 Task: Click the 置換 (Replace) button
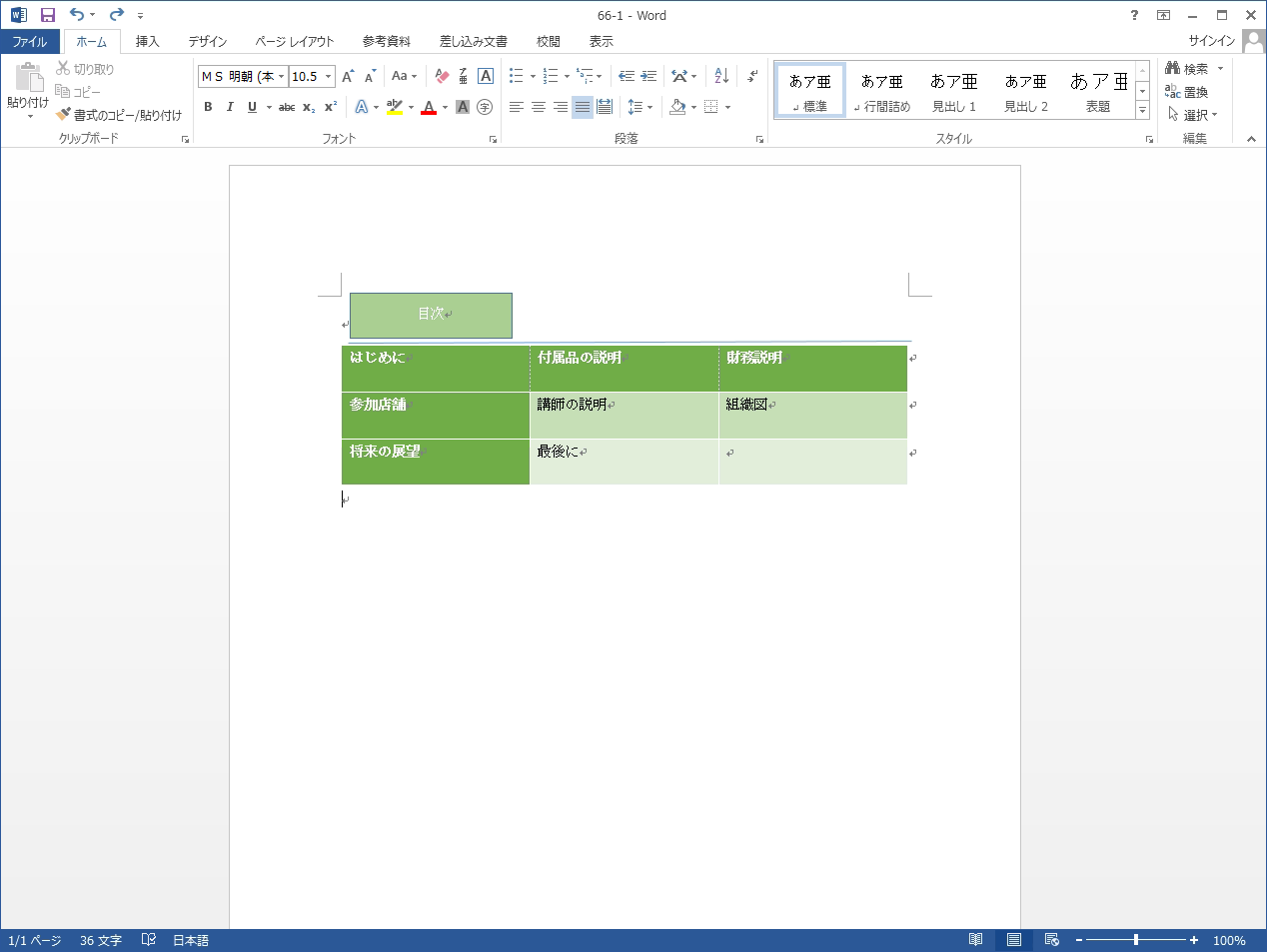point(1187,92)
